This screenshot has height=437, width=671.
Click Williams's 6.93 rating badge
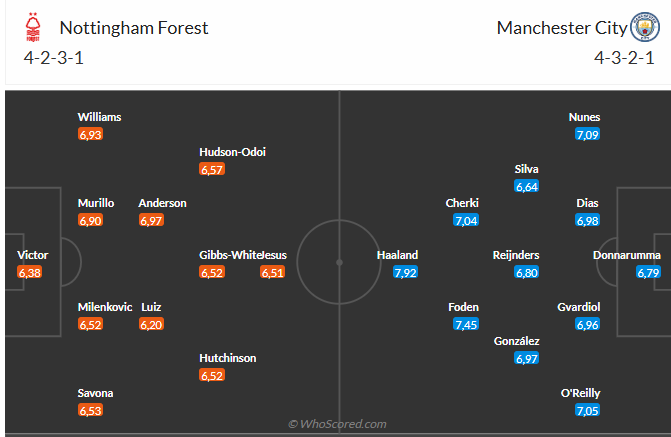[x=91, y=134]
